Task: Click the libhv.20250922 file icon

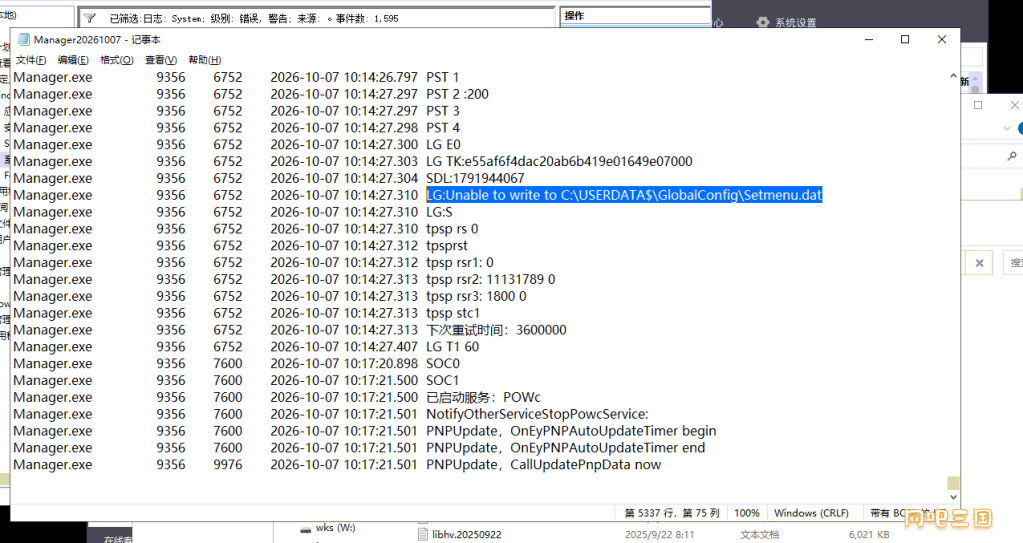Action: tap(422, 535)
